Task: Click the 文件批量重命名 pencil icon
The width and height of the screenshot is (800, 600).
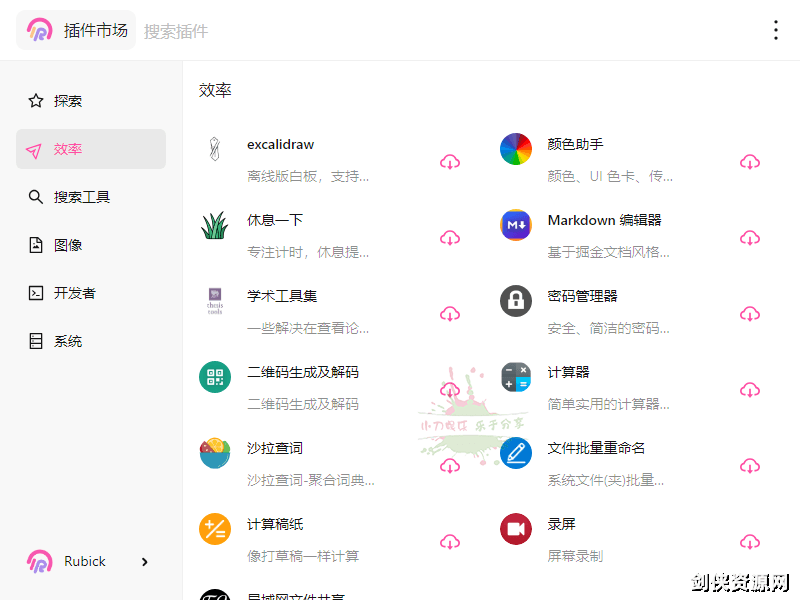Action: (x=516, y=453)
